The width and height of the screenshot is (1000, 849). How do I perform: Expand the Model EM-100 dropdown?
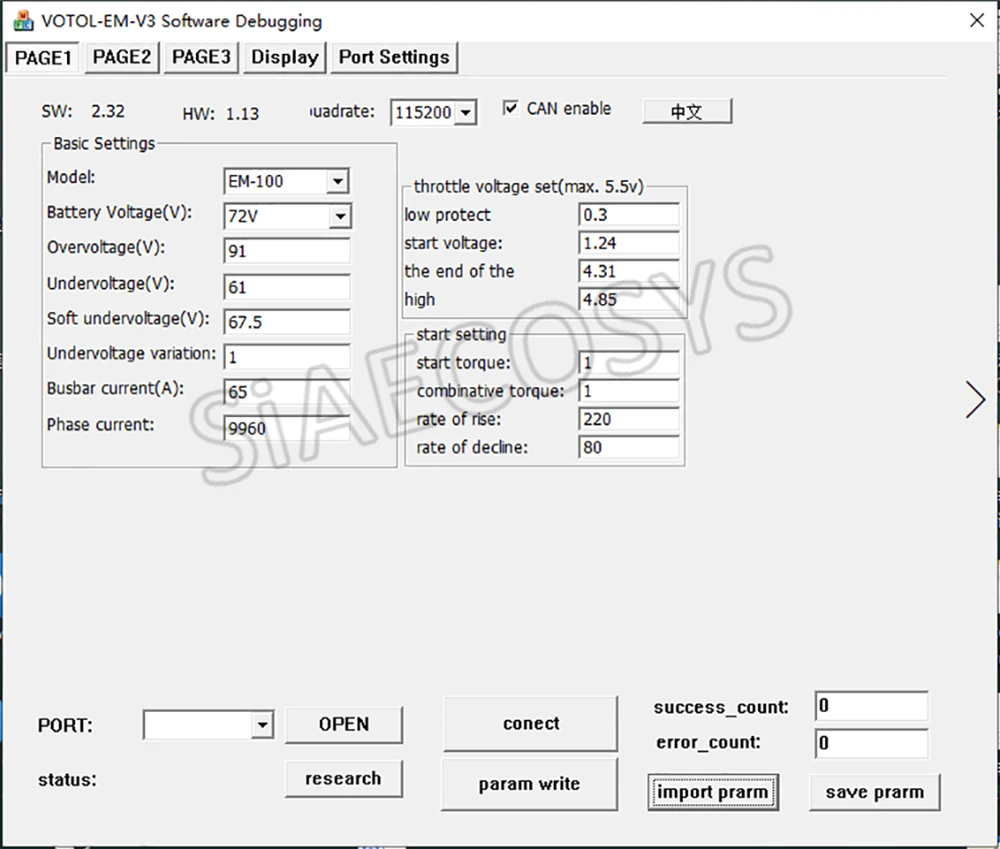coord(337,182)
